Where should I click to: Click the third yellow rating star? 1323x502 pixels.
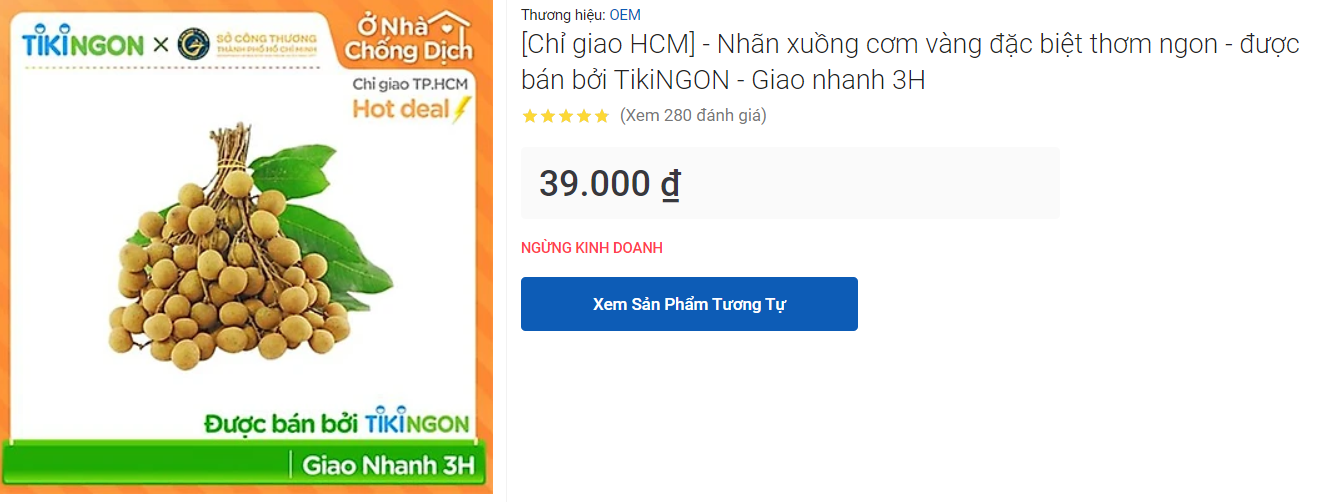pos(566,116)
